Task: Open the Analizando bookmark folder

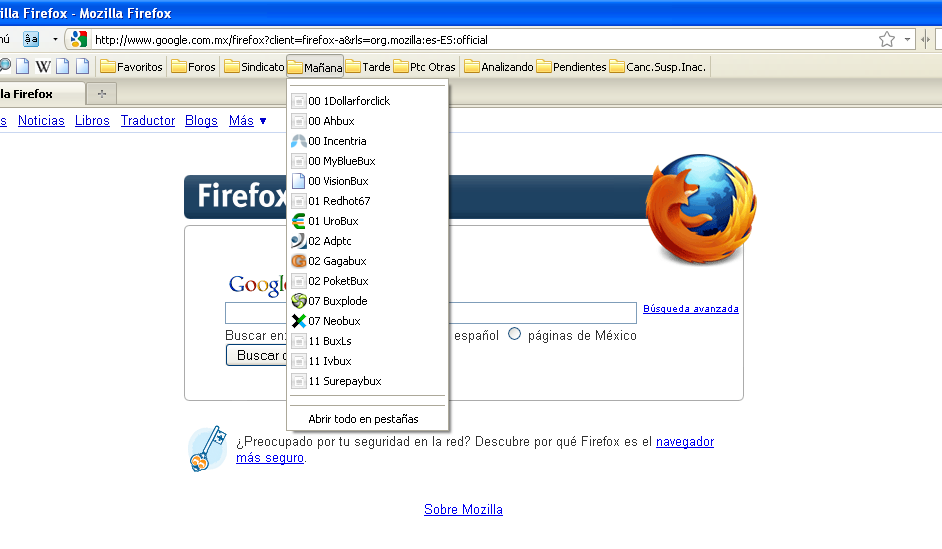Action: (499, 67)
